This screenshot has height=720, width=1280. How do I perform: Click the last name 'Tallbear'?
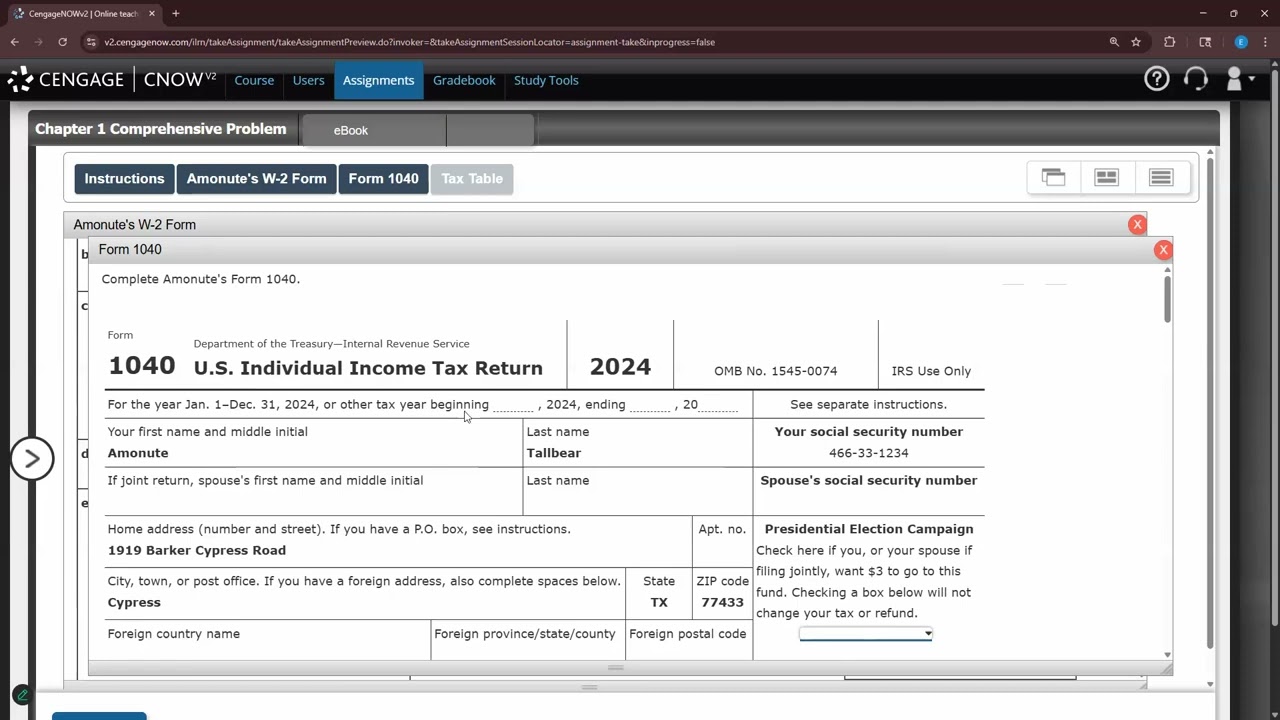tap(554, 453)
